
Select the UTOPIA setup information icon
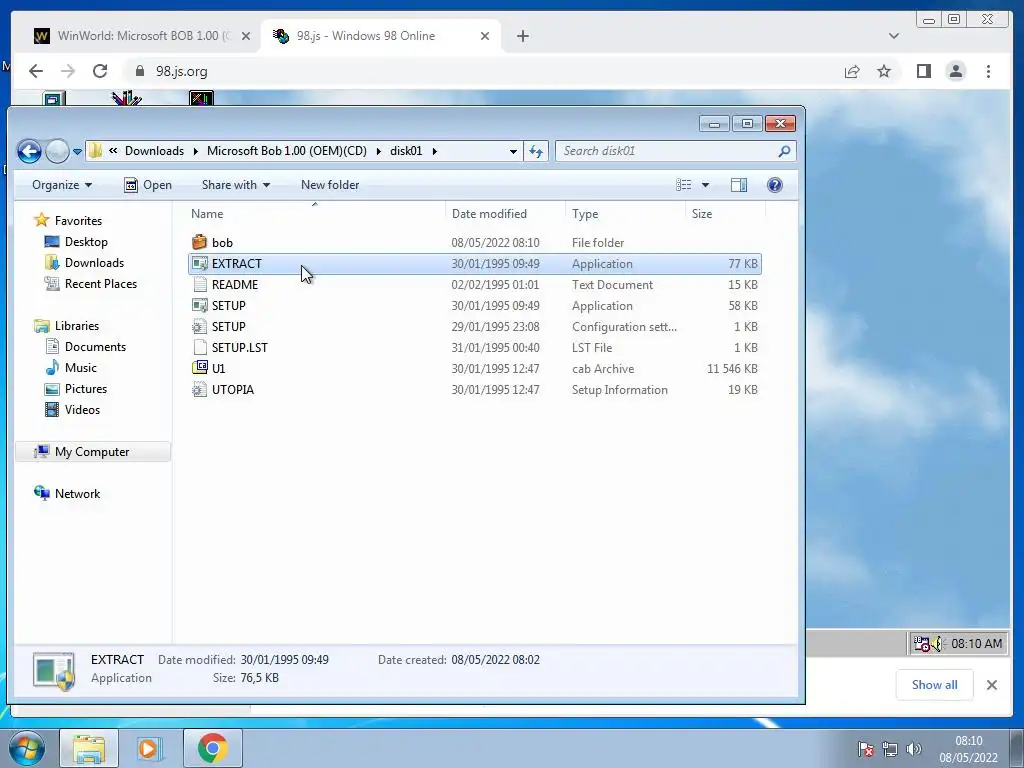tap(199, 390)
